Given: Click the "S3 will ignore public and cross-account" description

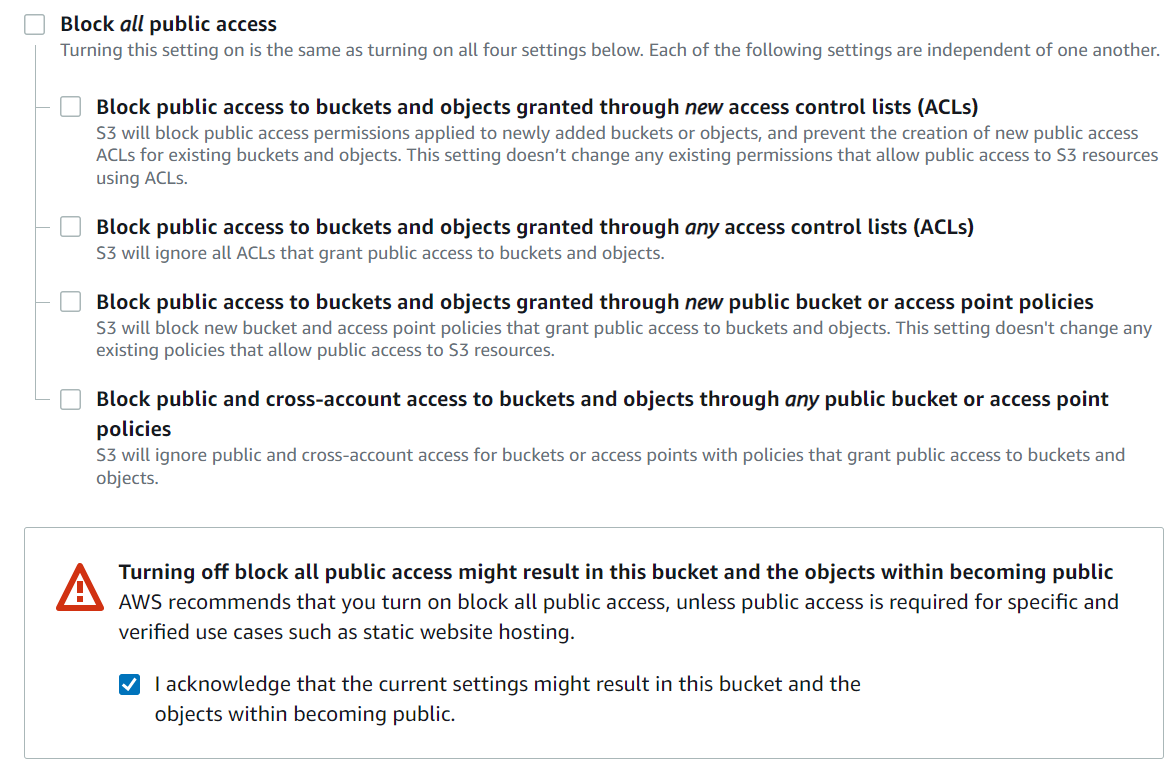Looking at the screenshot, I should (610, 456).
